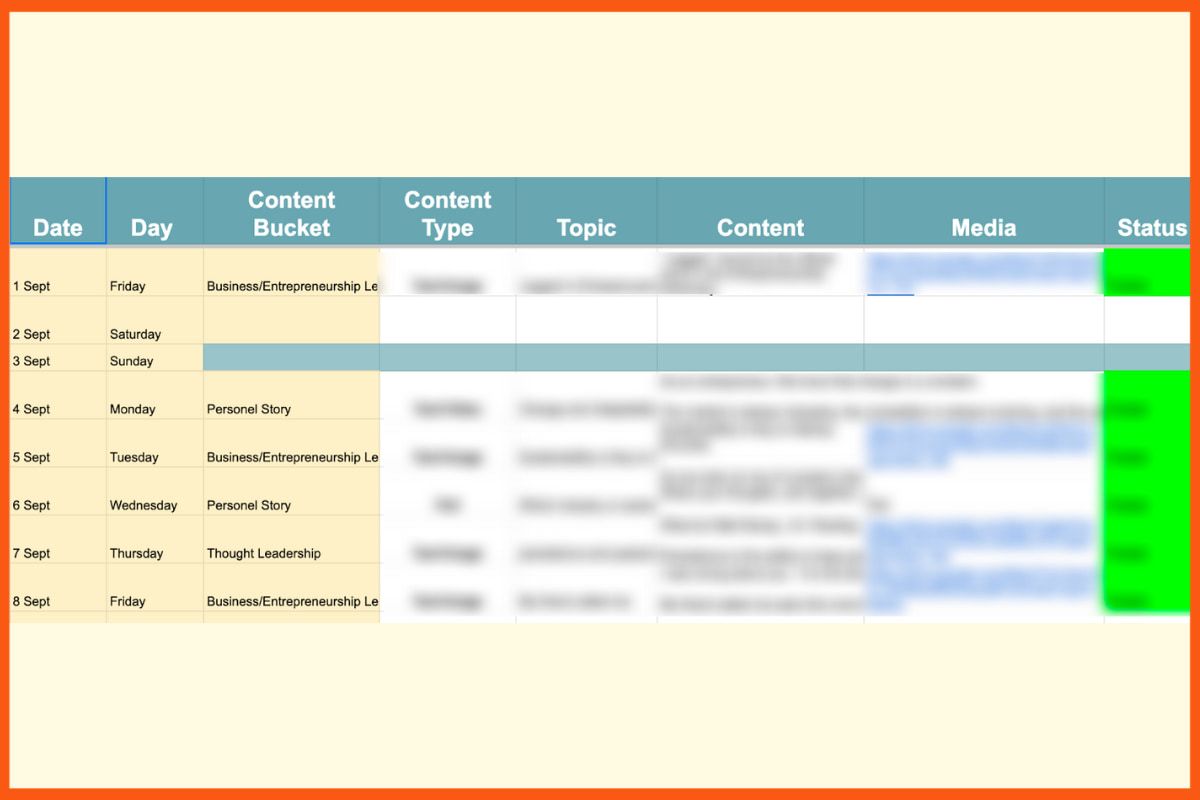Click the Media column header
The width and height of the screenshot is (1200, 800).
click(x=984, y=211)
